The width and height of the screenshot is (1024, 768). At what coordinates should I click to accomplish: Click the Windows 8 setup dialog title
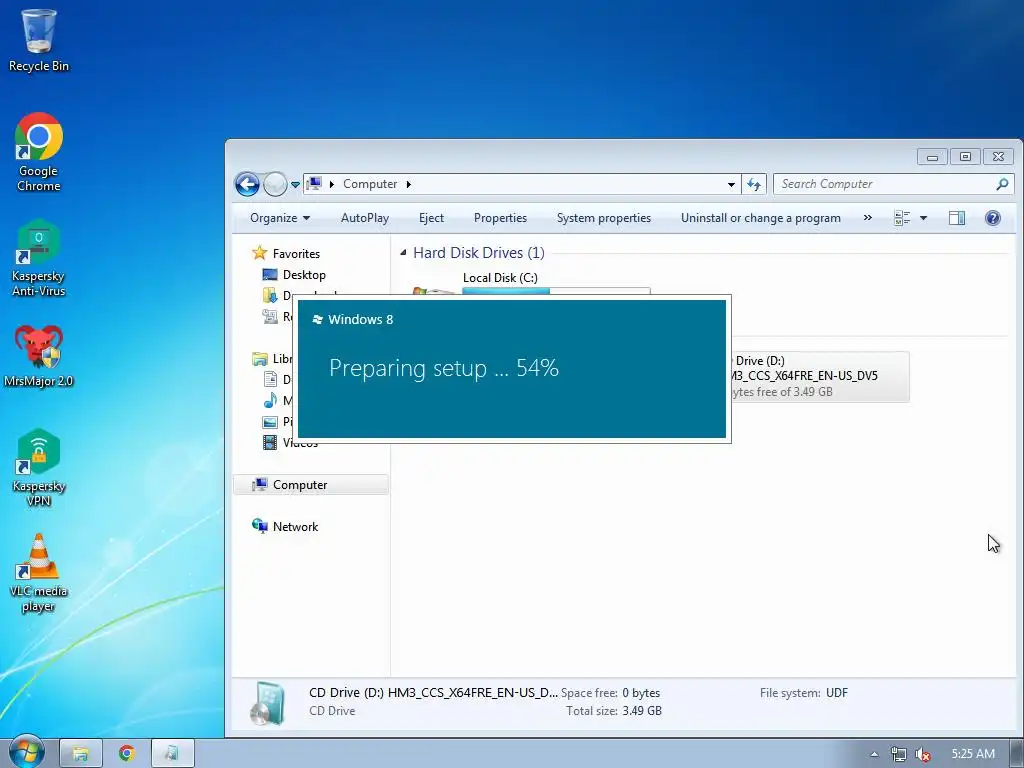click(360, 319)
